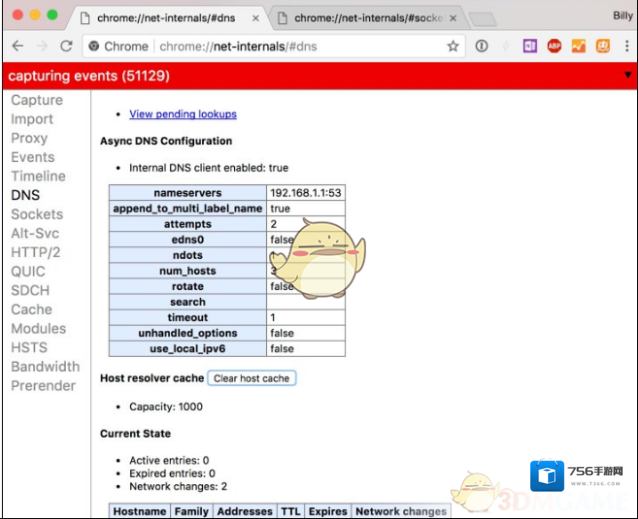Click the Adblock Plus extension icon

pos(554,46)
